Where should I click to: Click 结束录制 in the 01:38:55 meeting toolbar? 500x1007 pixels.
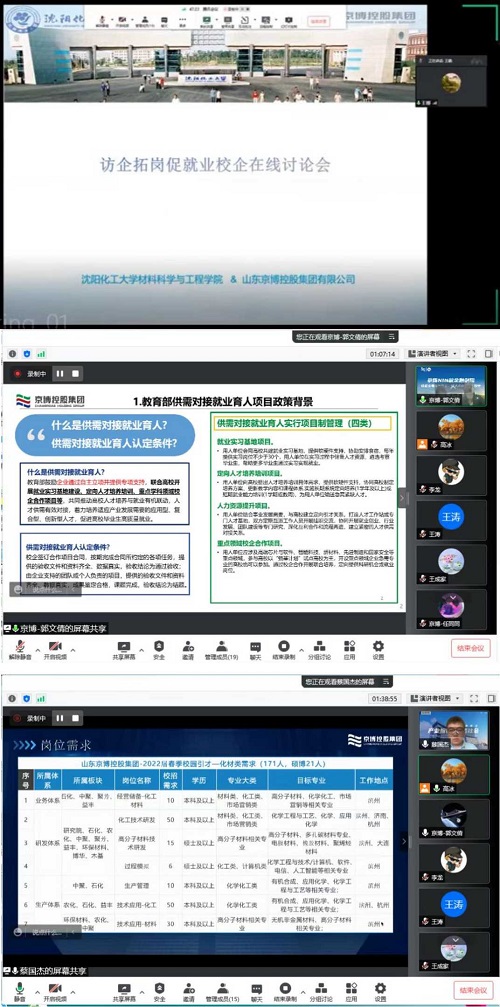click(286, 992)
